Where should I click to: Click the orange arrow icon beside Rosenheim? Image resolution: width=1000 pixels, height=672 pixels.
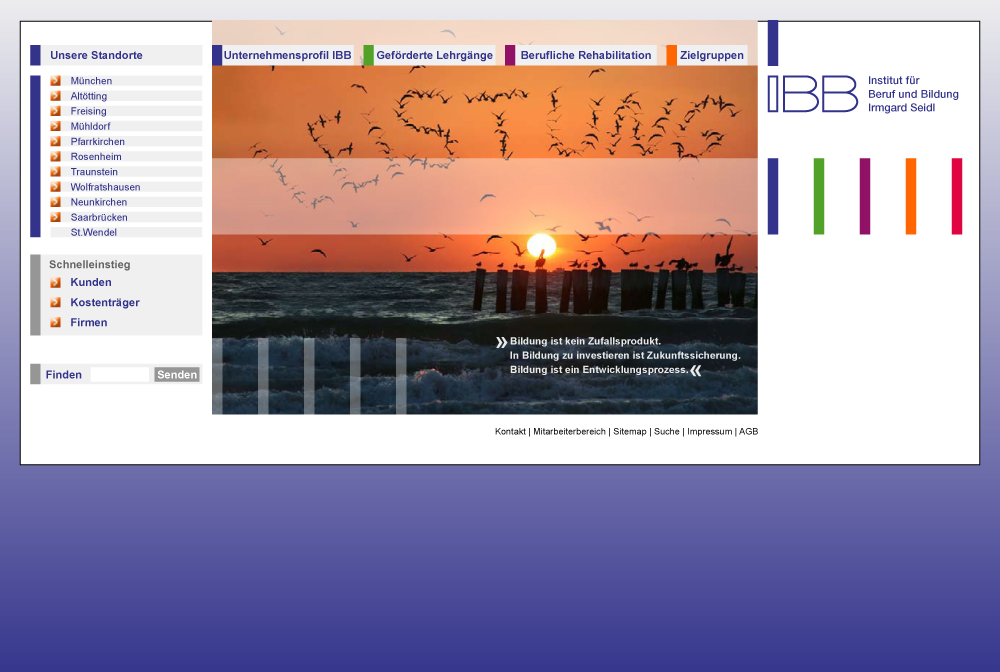(55, 157)
